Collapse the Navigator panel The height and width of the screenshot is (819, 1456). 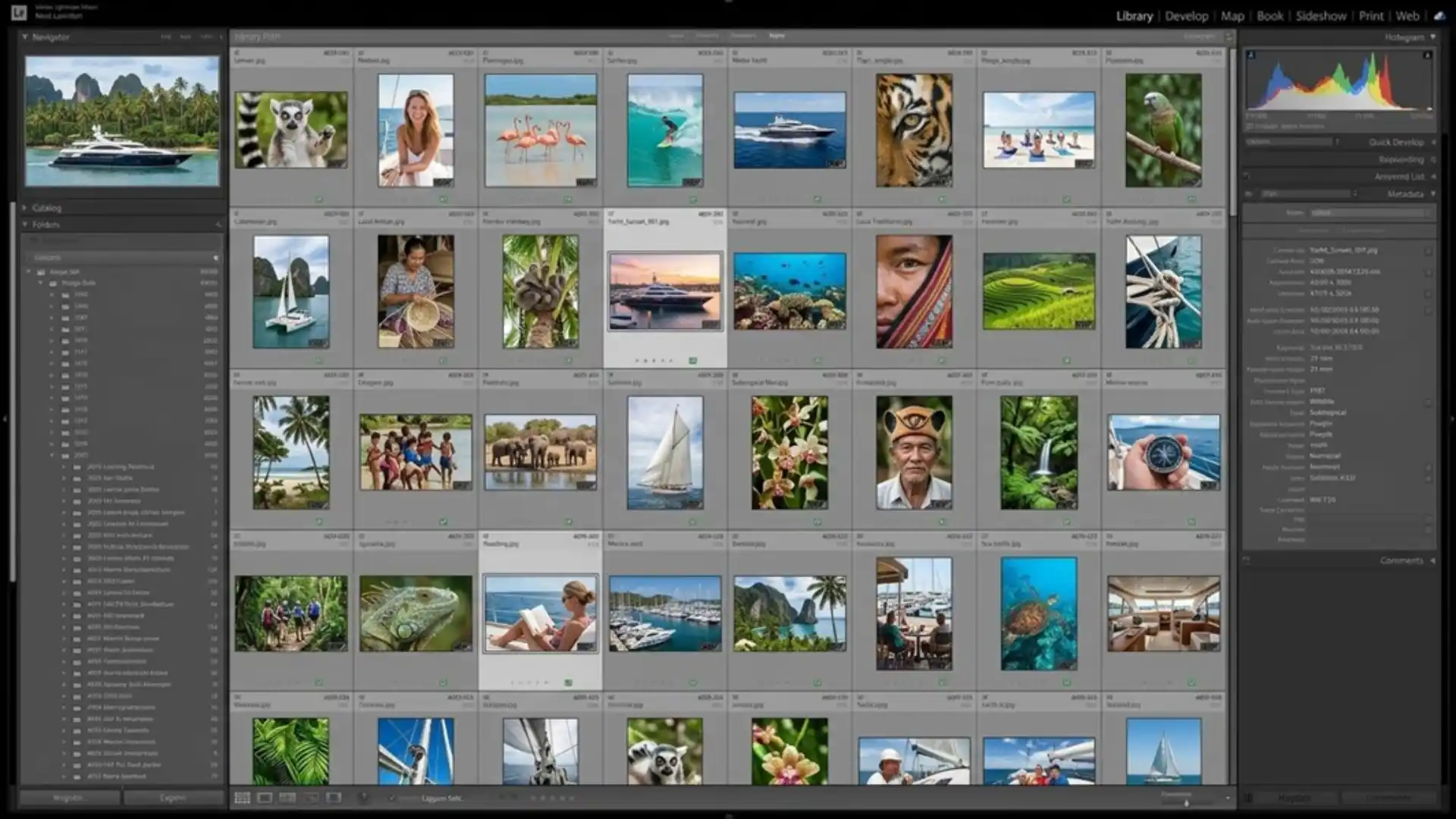point(25,36)
